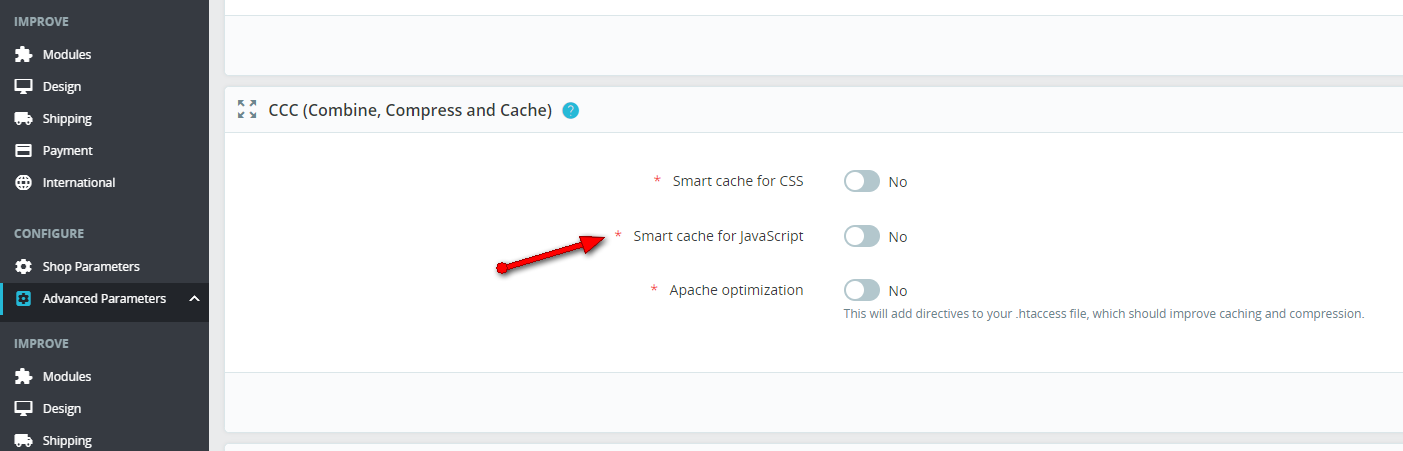This screenshot has width=1403, height=451.
Task: Open the CCC help question mark icon
Action: [570, 110]
